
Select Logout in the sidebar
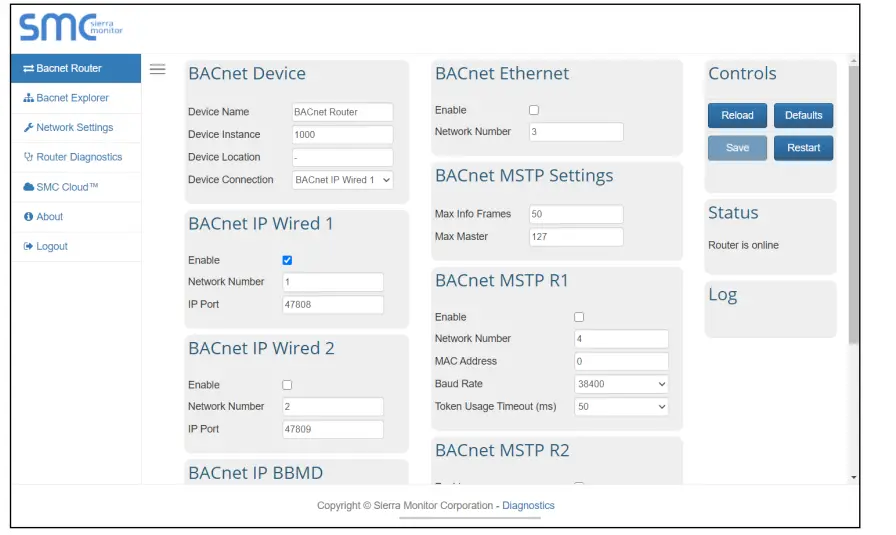(x=76, y=246)
